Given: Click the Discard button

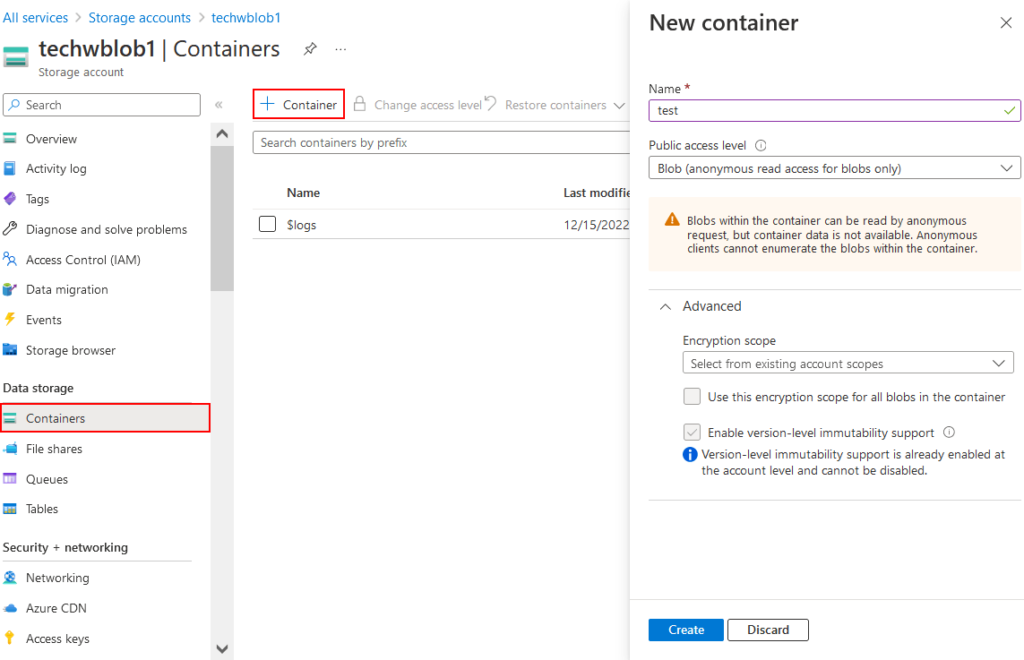Looking at the screenshot, I should [x=767, y=630].
